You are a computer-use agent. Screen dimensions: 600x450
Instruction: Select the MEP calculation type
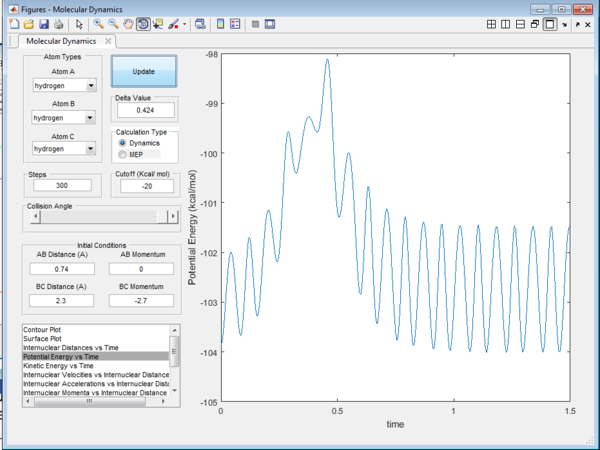123,155
